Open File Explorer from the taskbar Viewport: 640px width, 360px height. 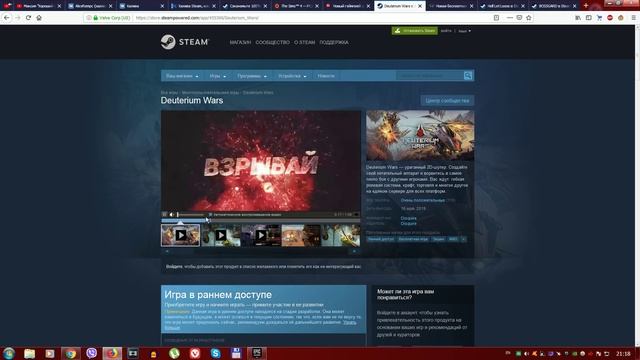[29, 353]
